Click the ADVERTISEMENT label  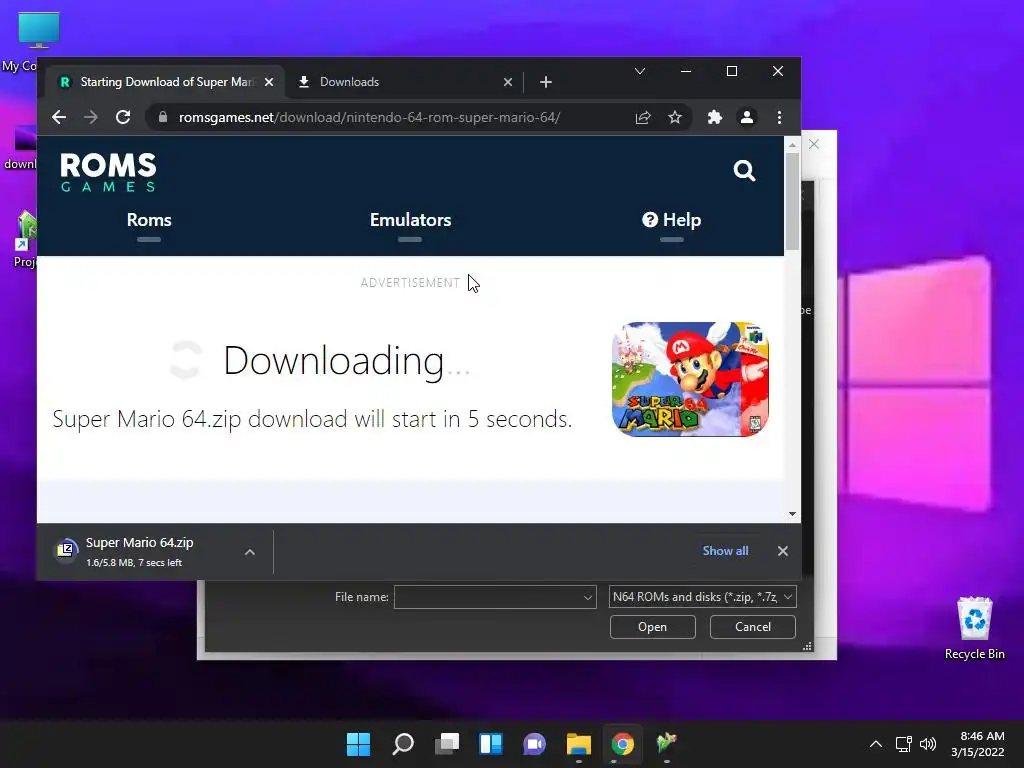[410, 283]
